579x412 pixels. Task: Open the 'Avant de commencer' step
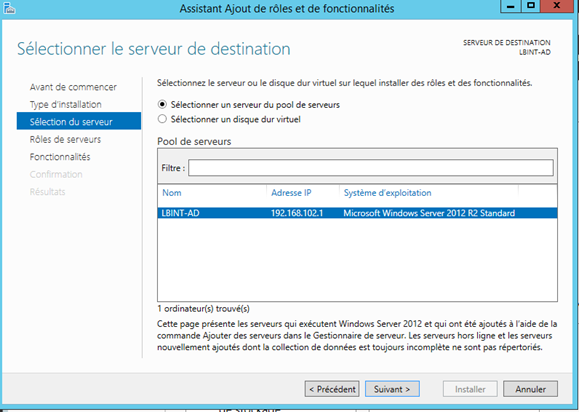click(73, 87)
